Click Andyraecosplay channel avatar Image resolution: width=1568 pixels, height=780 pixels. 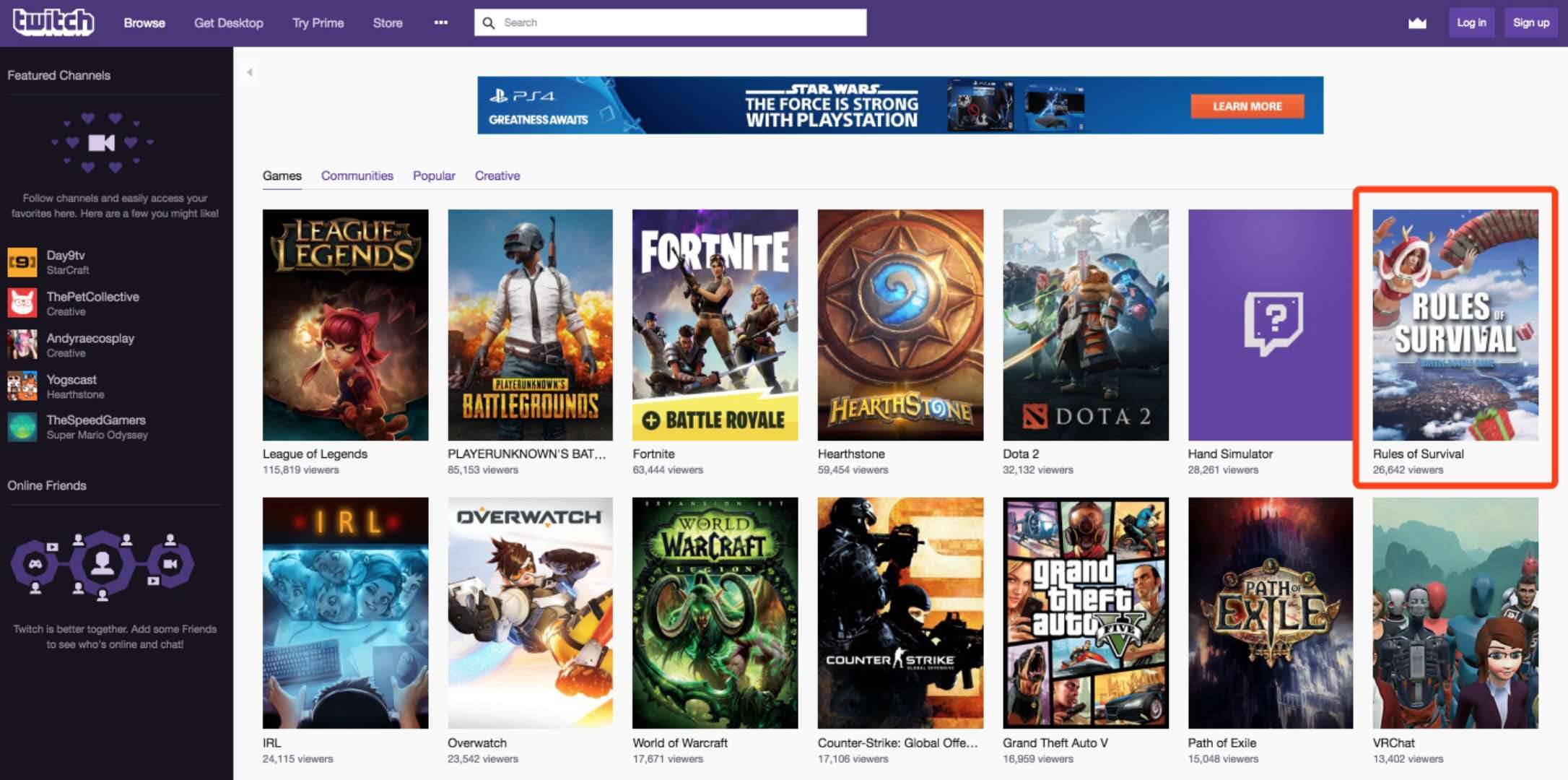(x=22, y=345)
